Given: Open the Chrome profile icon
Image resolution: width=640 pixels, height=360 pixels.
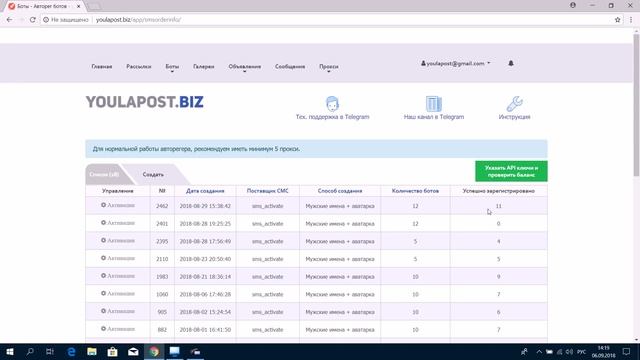Looking at the screenshot, I should pos(573,5).
